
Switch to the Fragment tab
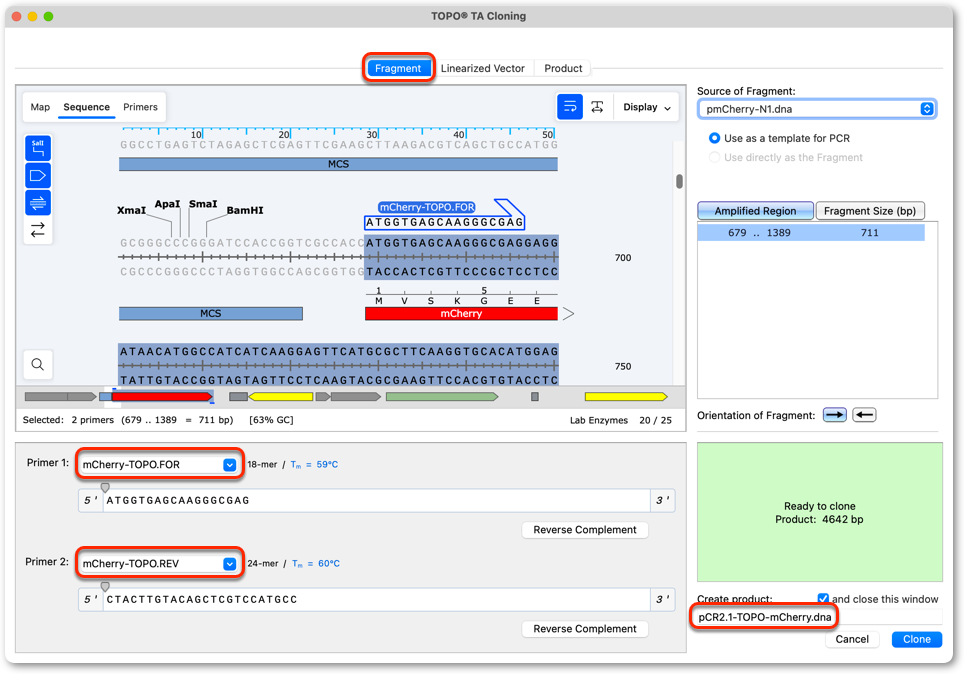[398, 68]
